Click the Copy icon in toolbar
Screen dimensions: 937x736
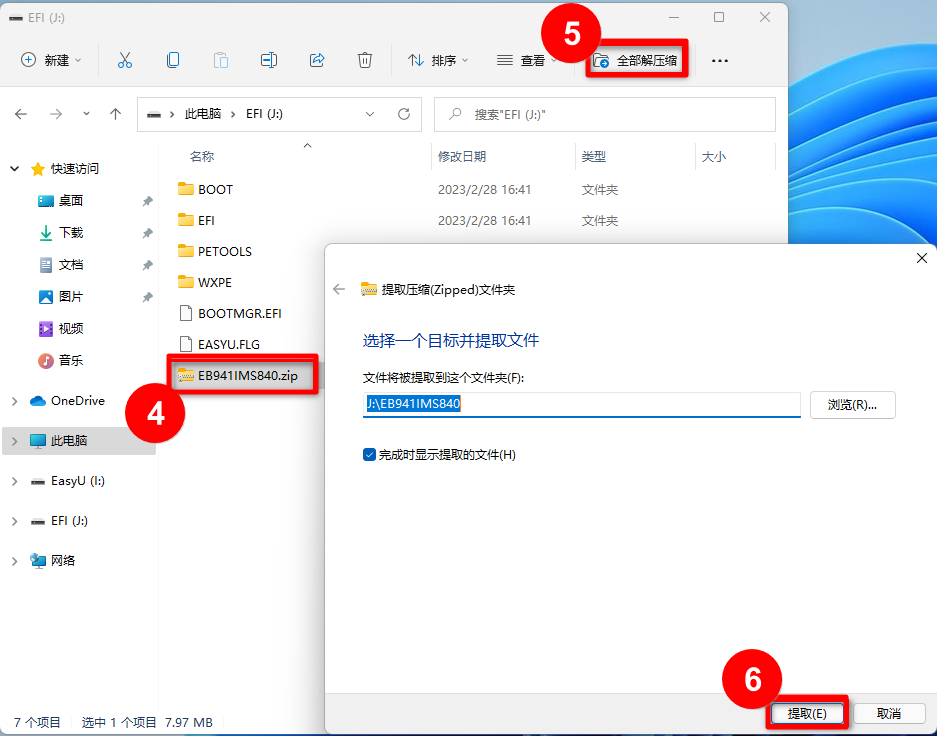(x=173, y=60)
